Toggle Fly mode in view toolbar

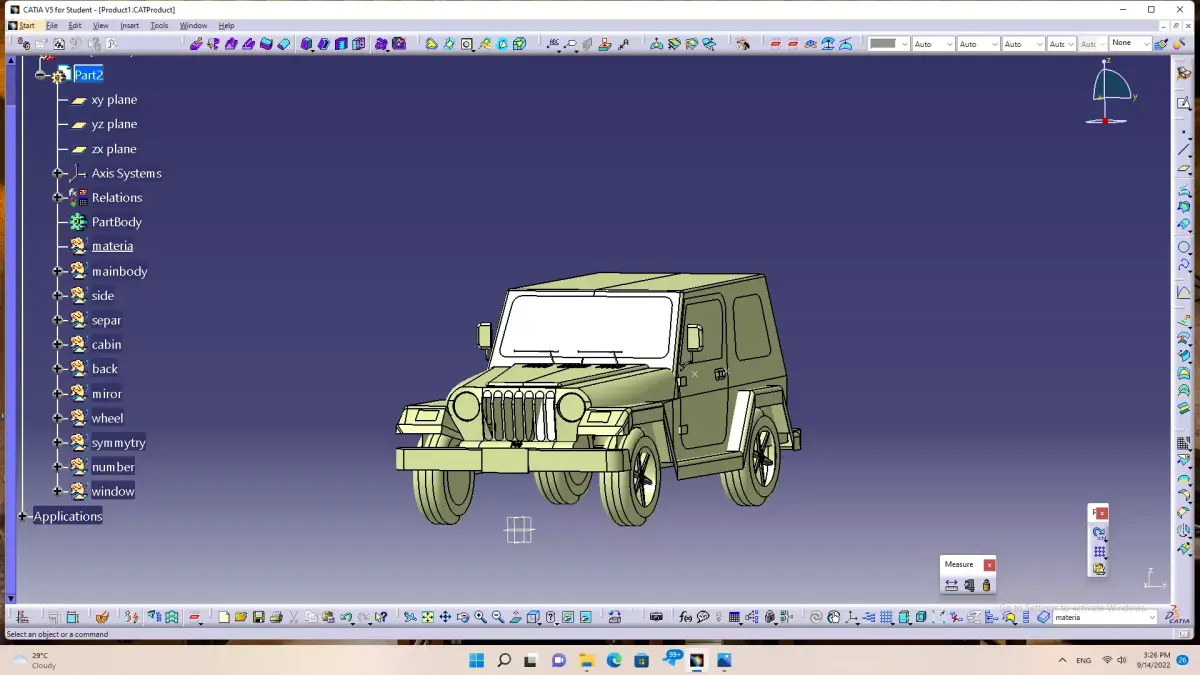coord(410,617)
